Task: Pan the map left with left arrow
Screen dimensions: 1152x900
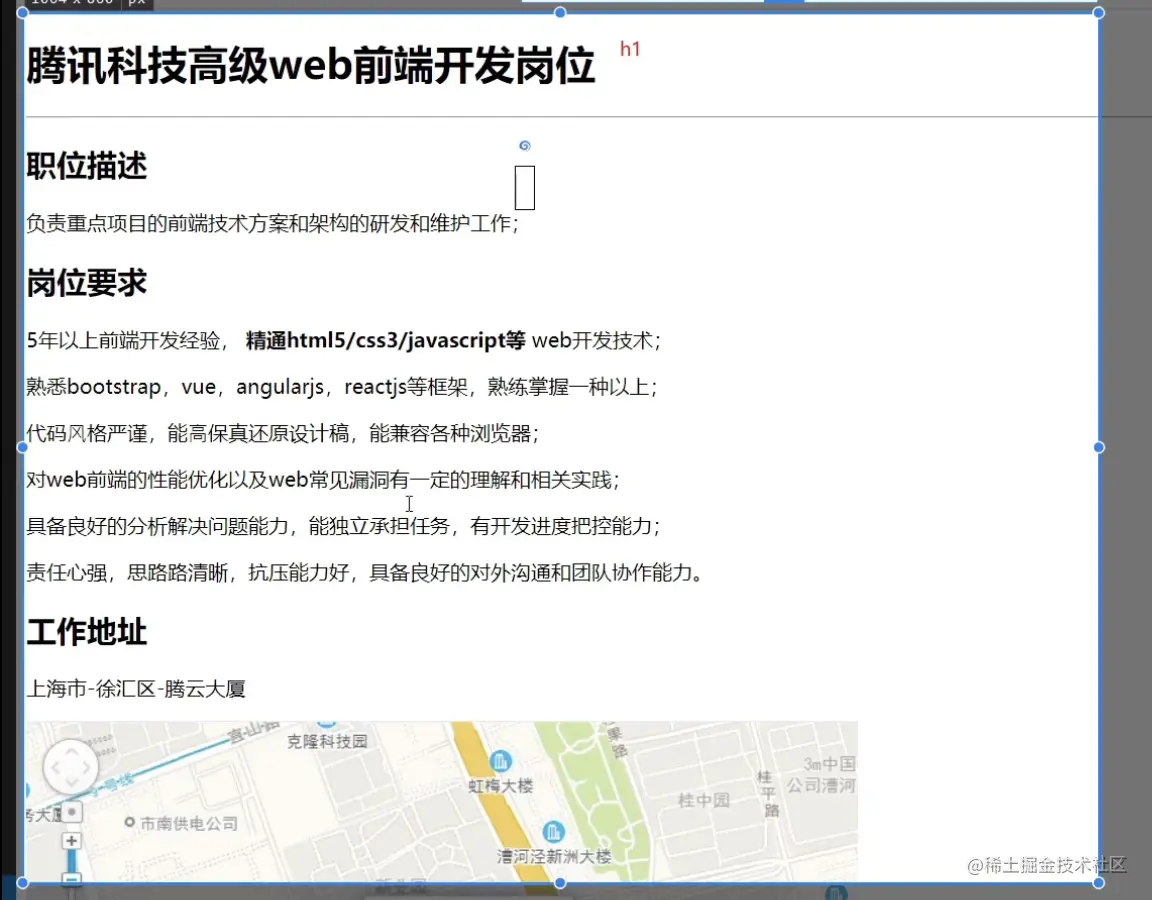Action: tap(54, 767)
